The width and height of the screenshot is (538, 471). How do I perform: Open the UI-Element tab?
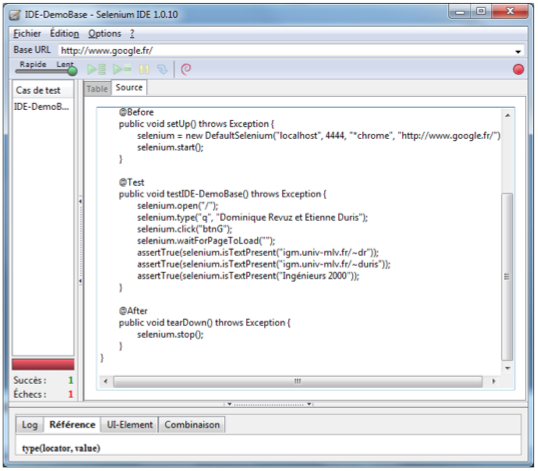129,425
